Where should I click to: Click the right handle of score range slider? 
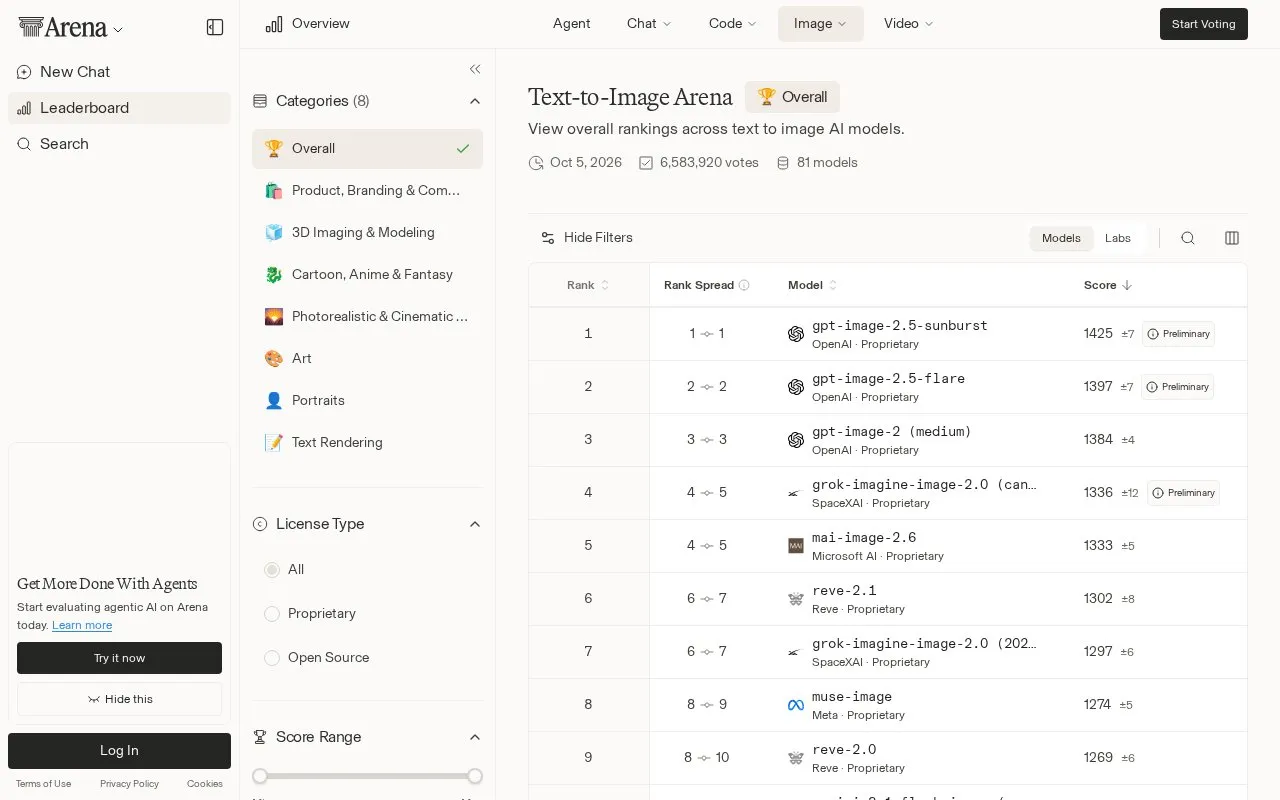click(475, 776)
